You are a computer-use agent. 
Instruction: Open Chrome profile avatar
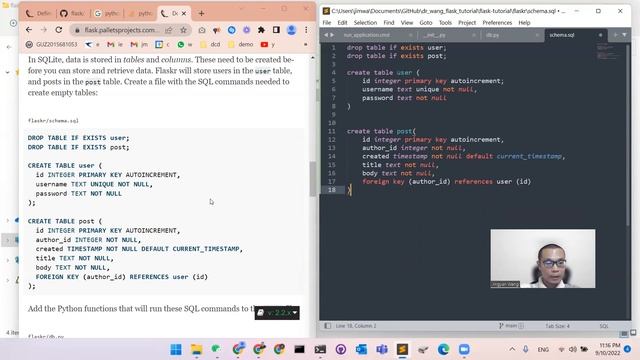coord(291,30)
